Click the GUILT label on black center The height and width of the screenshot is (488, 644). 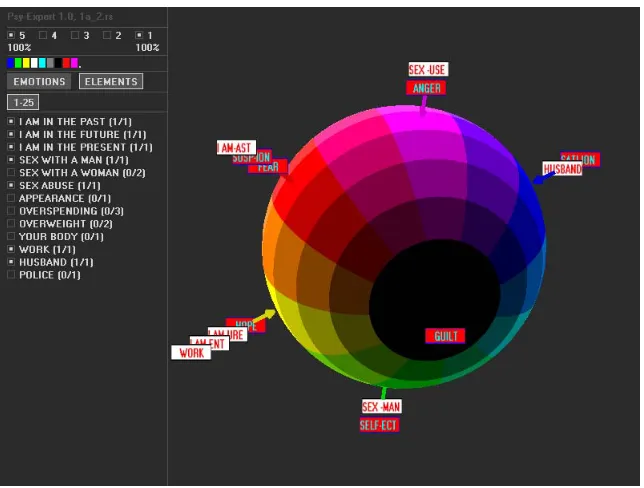tap(445, 336)
